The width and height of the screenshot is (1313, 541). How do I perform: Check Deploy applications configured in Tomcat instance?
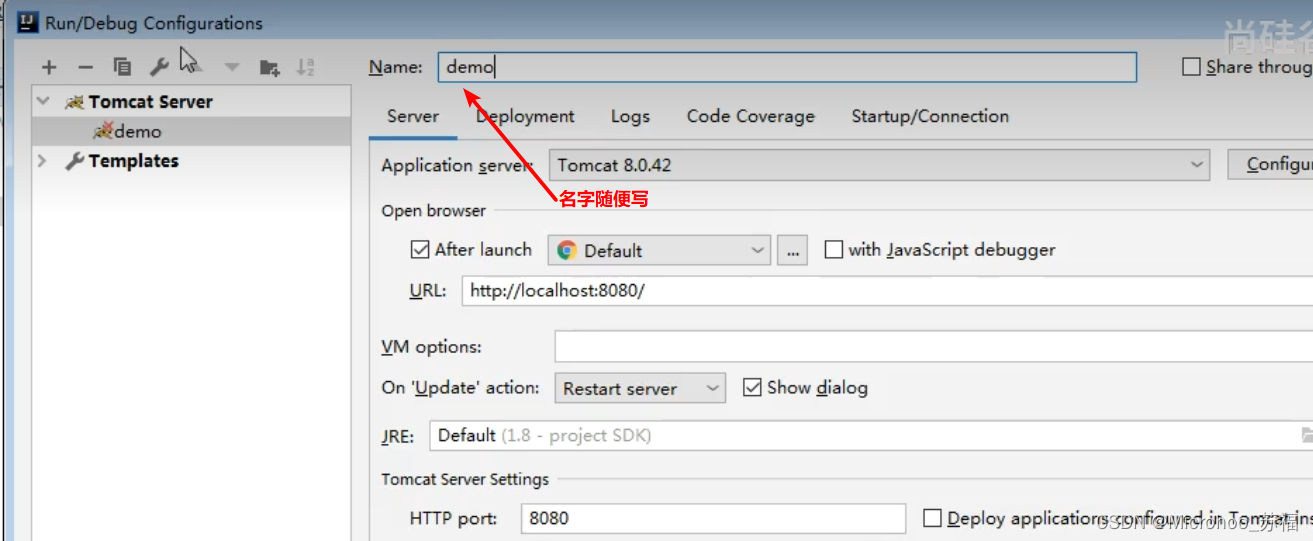932,518
